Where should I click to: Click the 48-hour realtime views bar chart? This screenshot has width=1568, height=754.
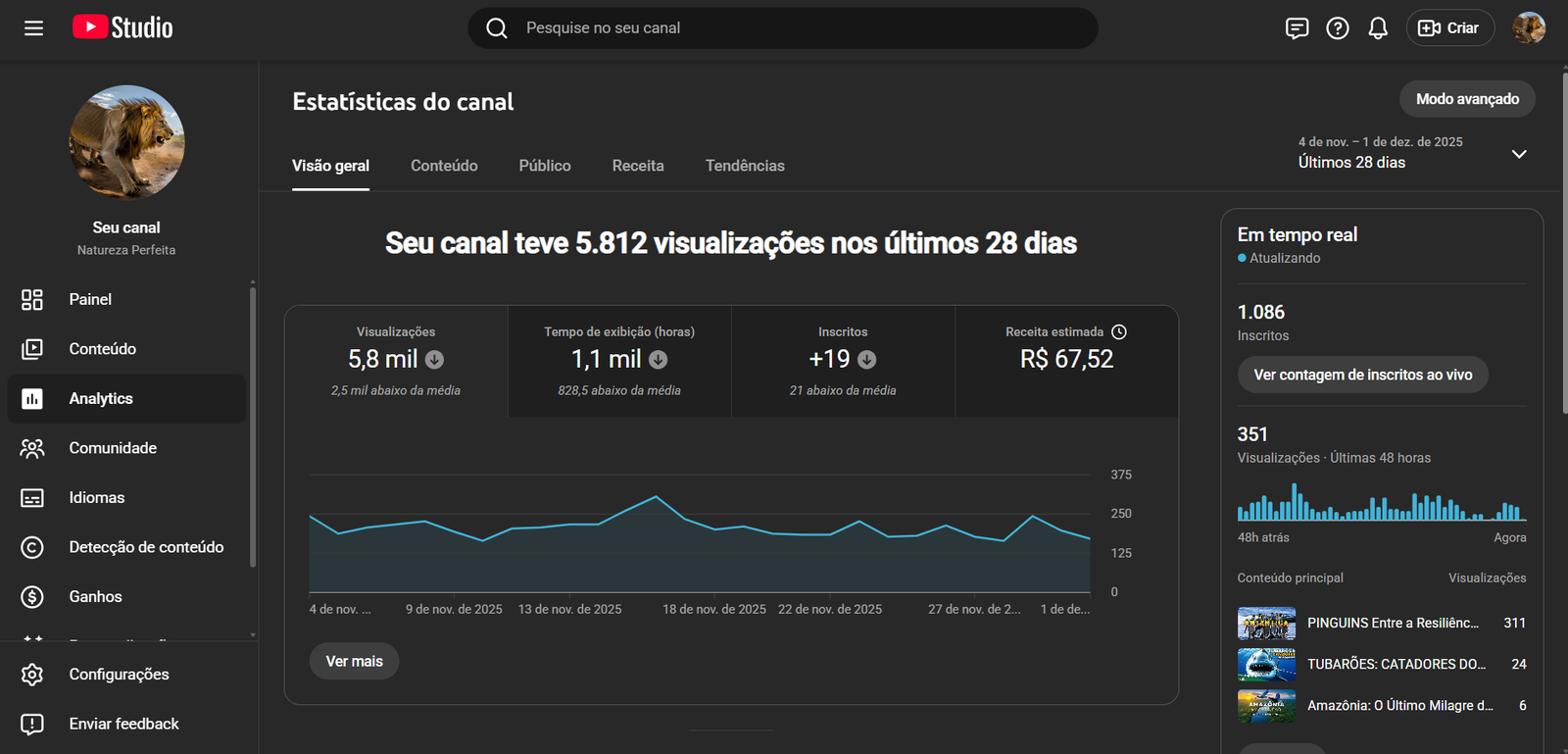(x=1382, y=501)
